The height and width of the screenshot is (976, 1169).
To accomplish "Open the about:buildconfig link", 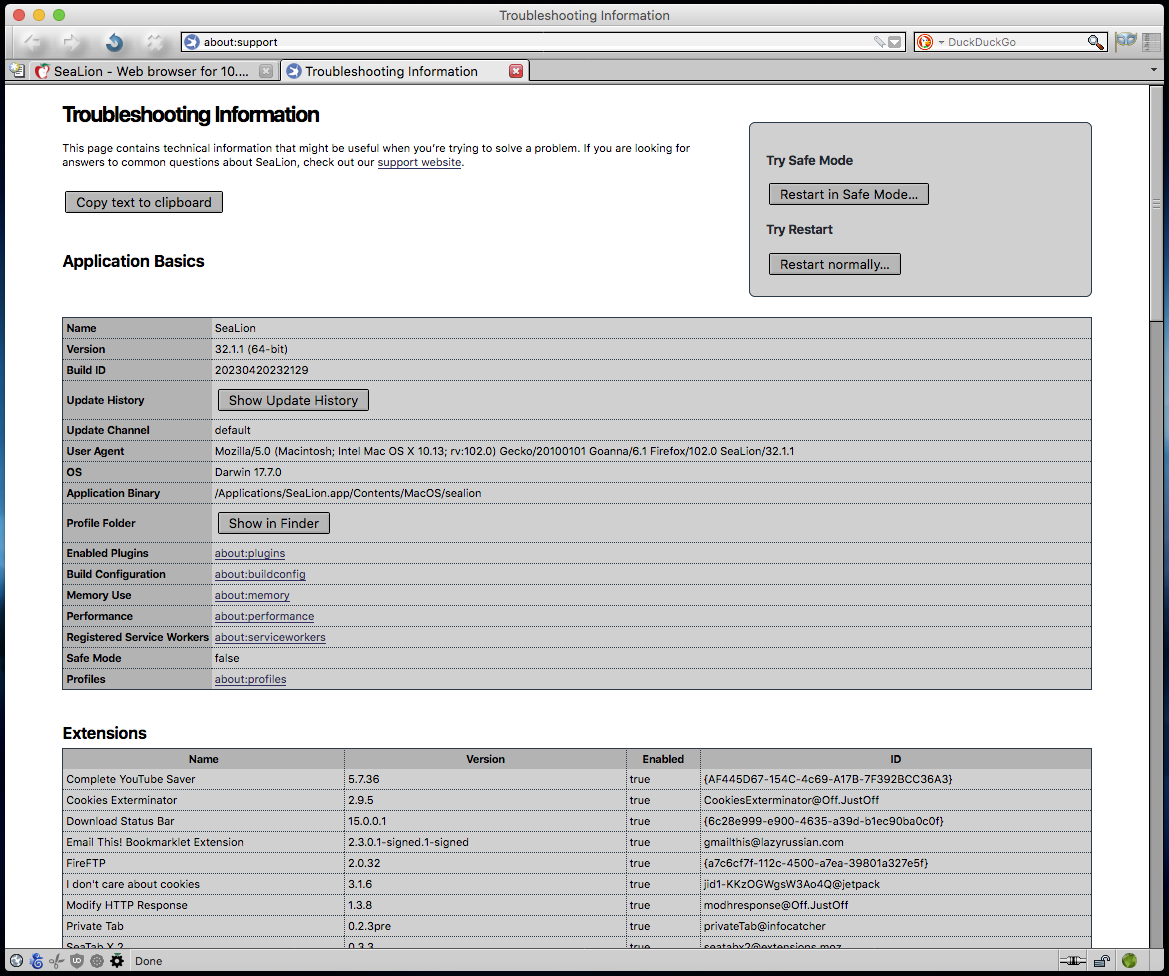I will [x=260, y=574].
